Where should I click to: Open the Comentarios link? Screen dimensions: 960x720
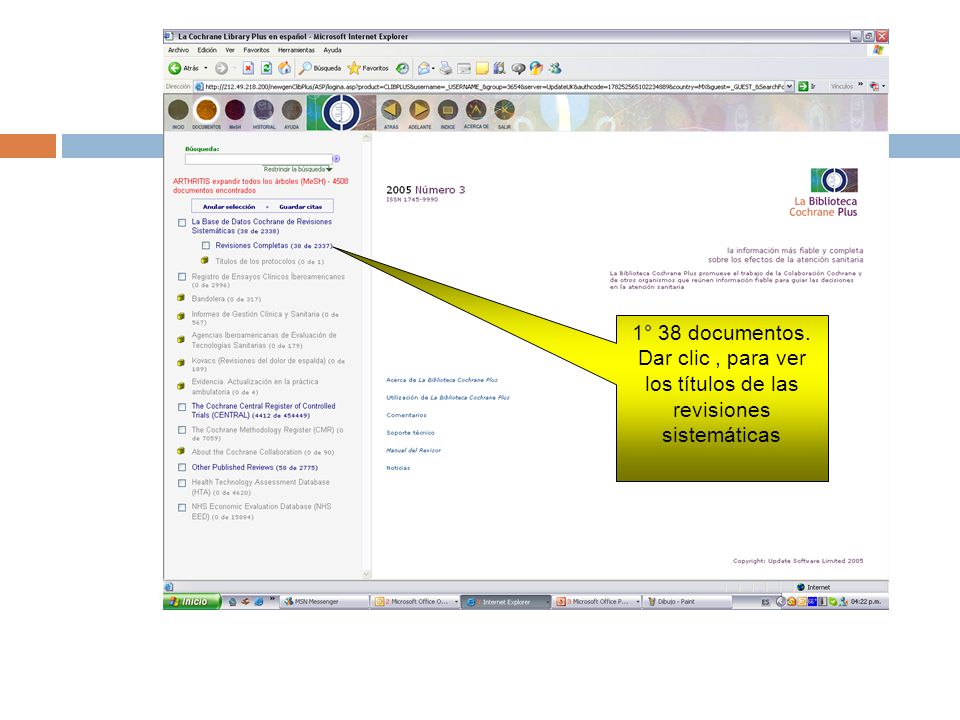407,415
